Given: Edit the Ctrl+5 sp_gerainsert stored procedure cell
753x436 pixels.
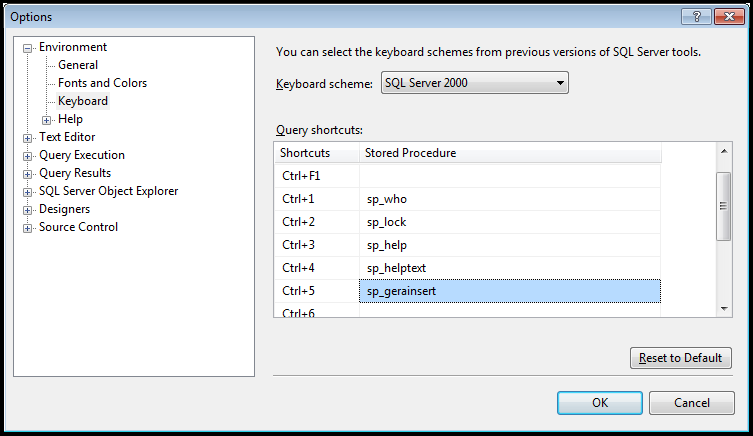Looking at the screenshot, I should 509,291.
